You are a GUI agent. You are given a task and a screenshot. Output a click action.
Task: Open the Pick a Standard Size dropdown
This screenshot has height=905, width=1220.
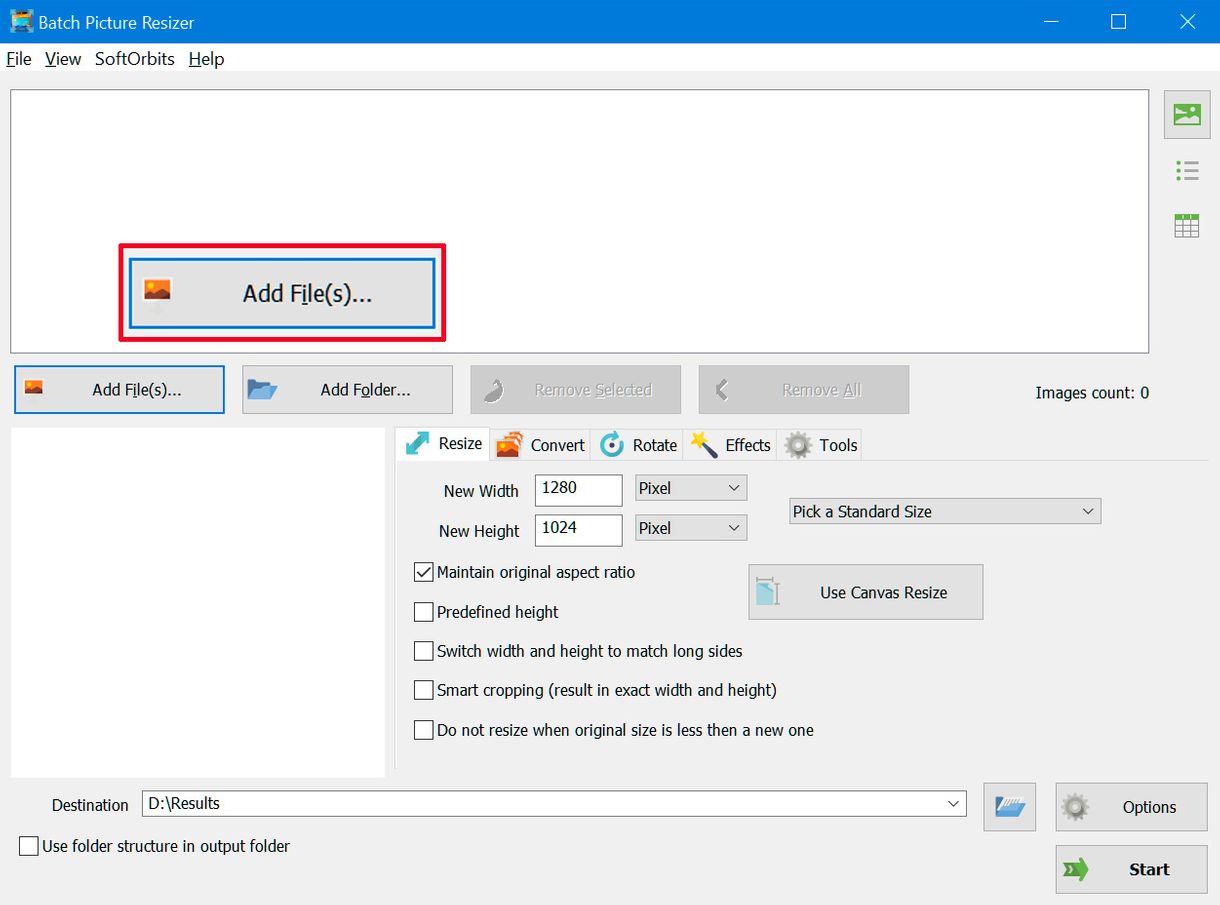click(1088, 511)
